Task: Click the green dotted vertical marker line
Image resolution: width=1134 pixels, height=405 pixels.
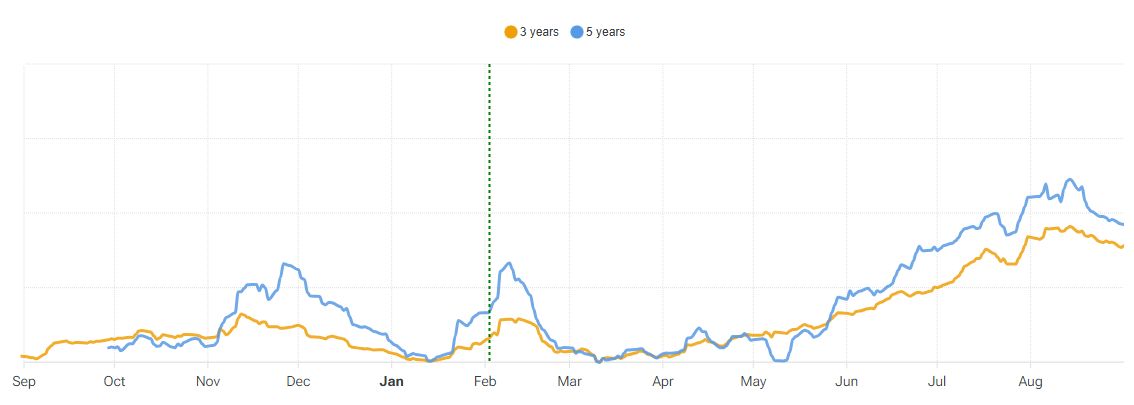Action: pyautogui.click(x=489, y=200)
